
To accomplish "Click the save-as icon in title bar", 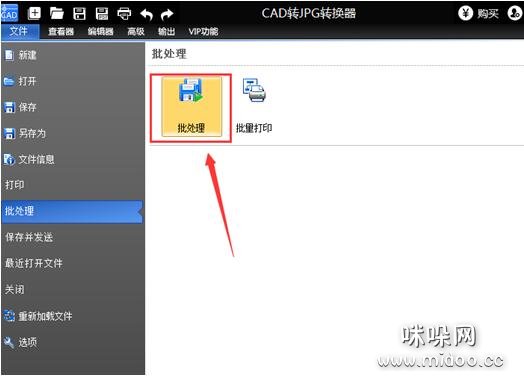I will tap(102, 13).
